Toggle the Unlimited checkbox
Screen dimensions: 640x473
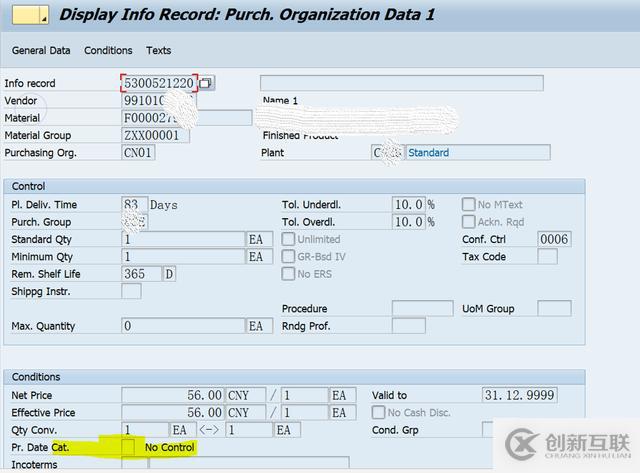pyautogui.click(x=288, y=239)
